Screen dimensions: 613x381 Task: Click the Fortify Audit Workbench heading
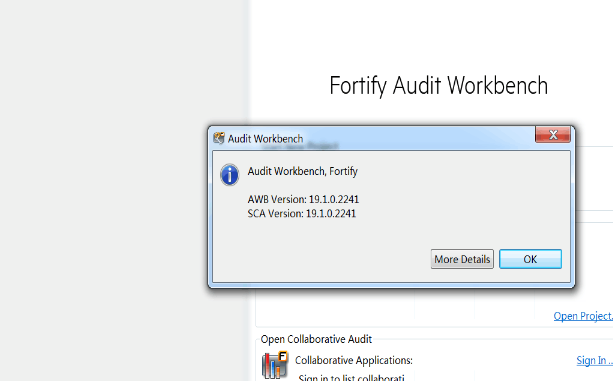(439, 86)
